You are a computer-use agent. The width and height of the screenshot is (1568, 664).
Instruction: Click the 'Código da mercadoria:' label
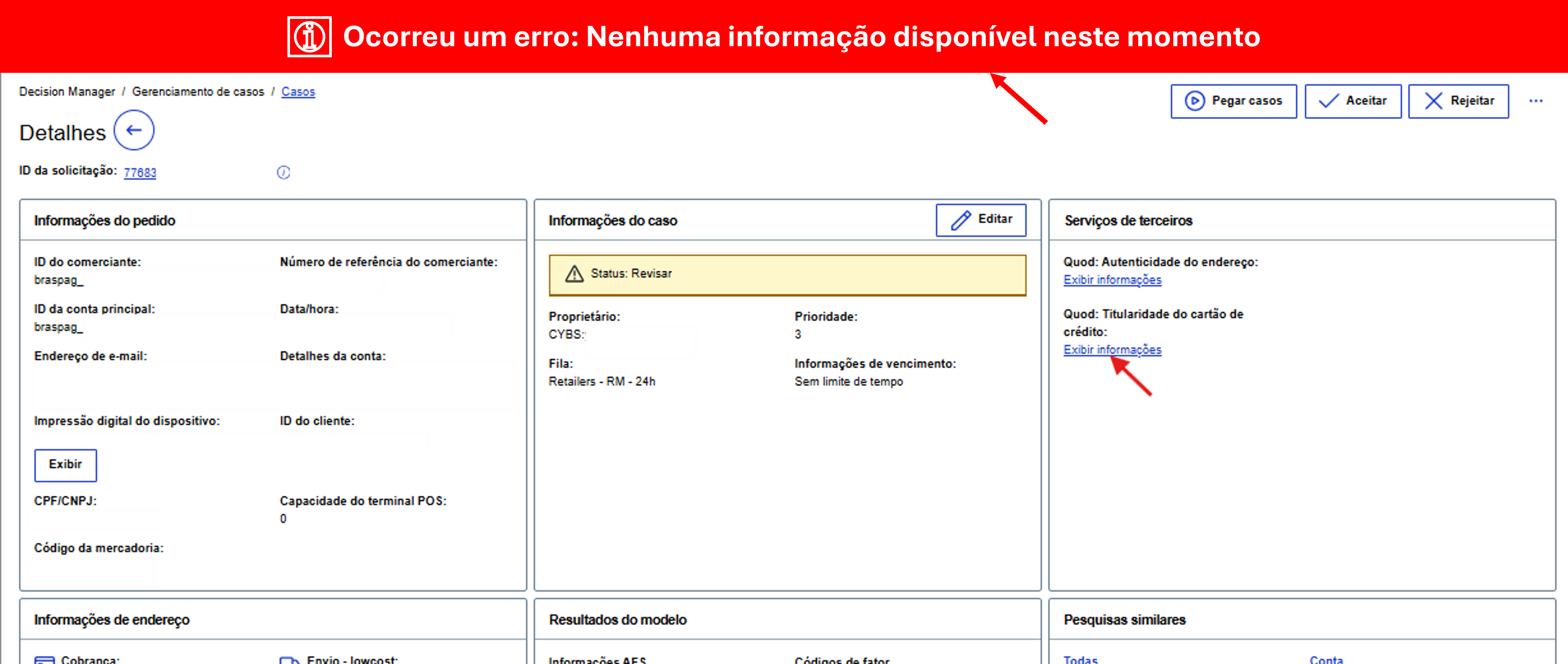99,548
